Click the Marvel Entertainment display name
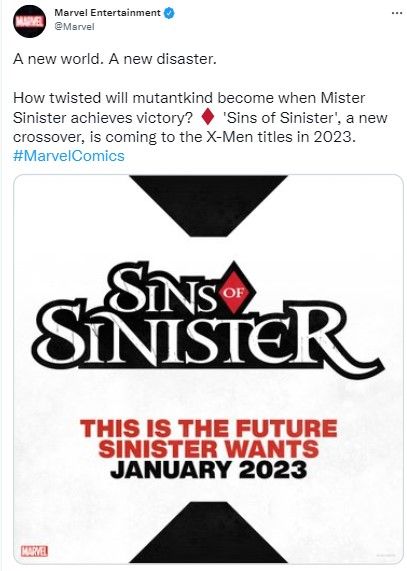This screenshot has height=571, width=407. point(107,13)
